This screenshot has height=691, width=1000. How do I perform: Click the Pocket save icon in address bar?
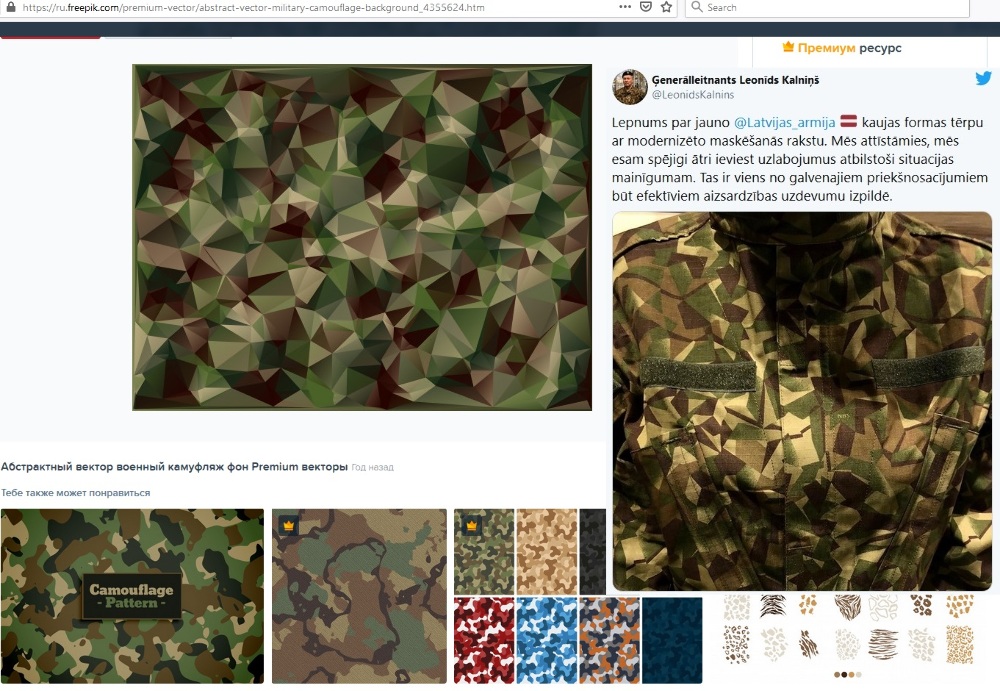coord(646,7)
